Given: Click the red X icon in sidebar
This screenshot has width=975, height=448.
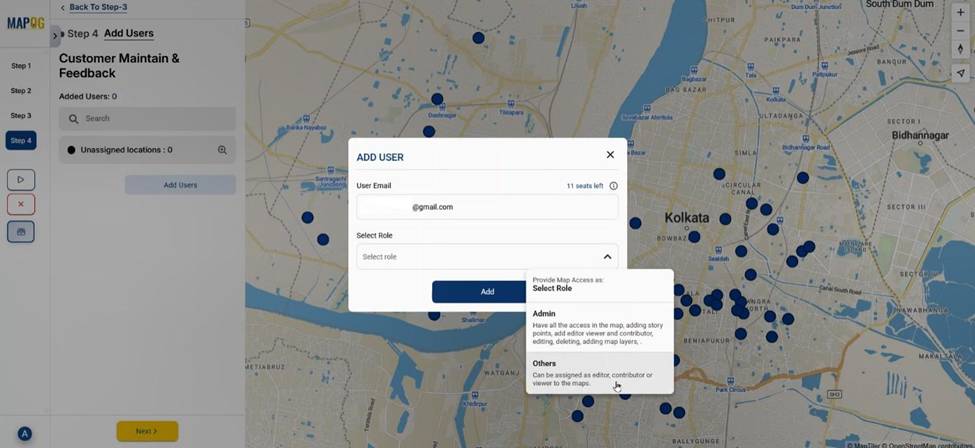Looking at the screenshot, I should click(20, 204).
